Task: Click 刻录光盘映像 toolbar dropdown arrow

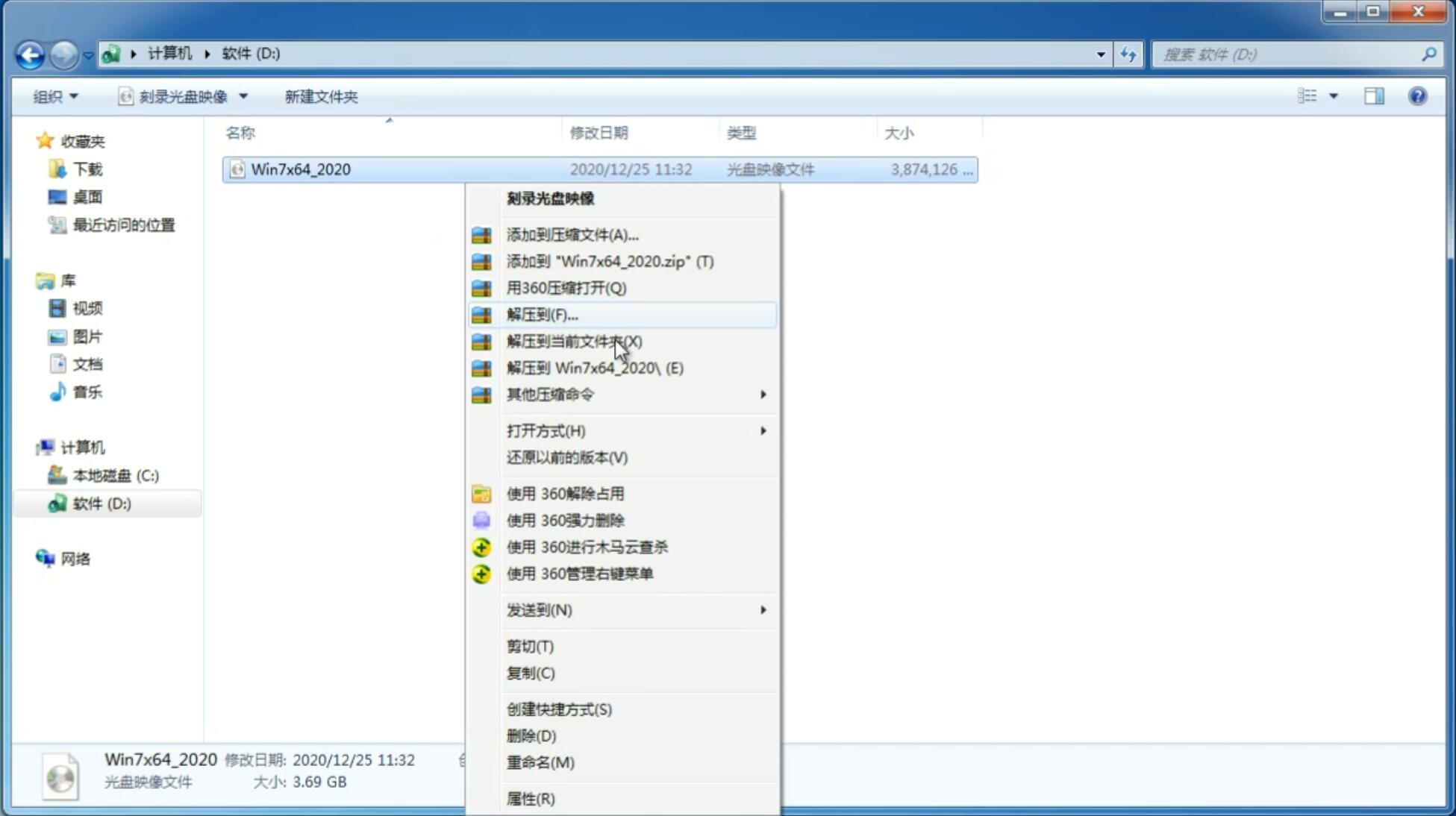Action: click(x=247, y=96)
